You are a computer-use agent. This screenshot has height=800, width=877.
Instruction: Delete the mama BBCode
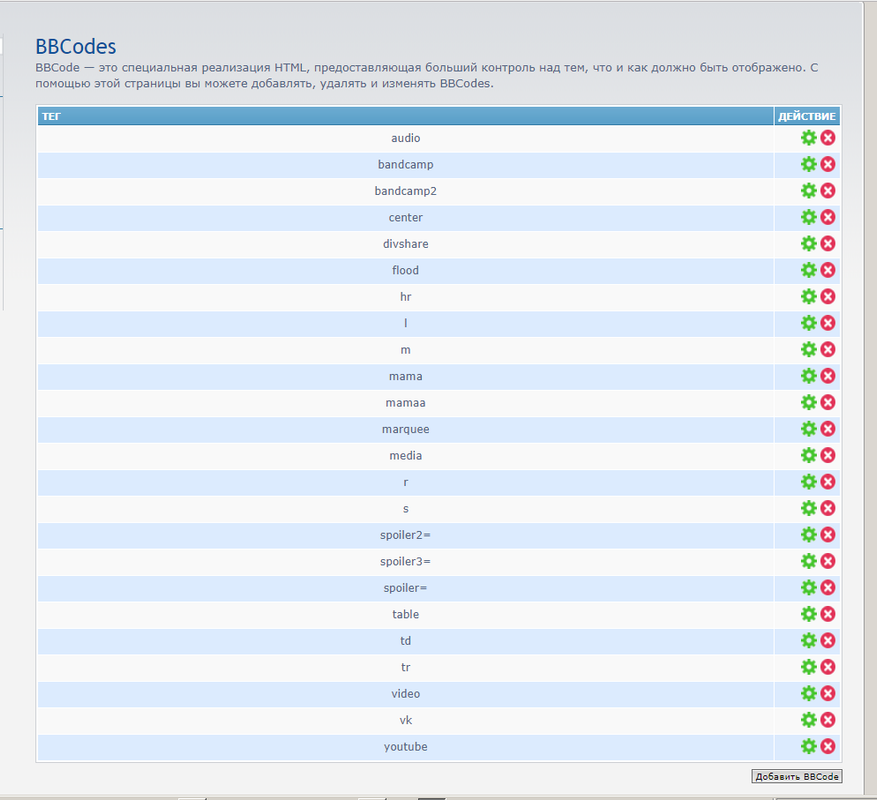click(828, 376)
